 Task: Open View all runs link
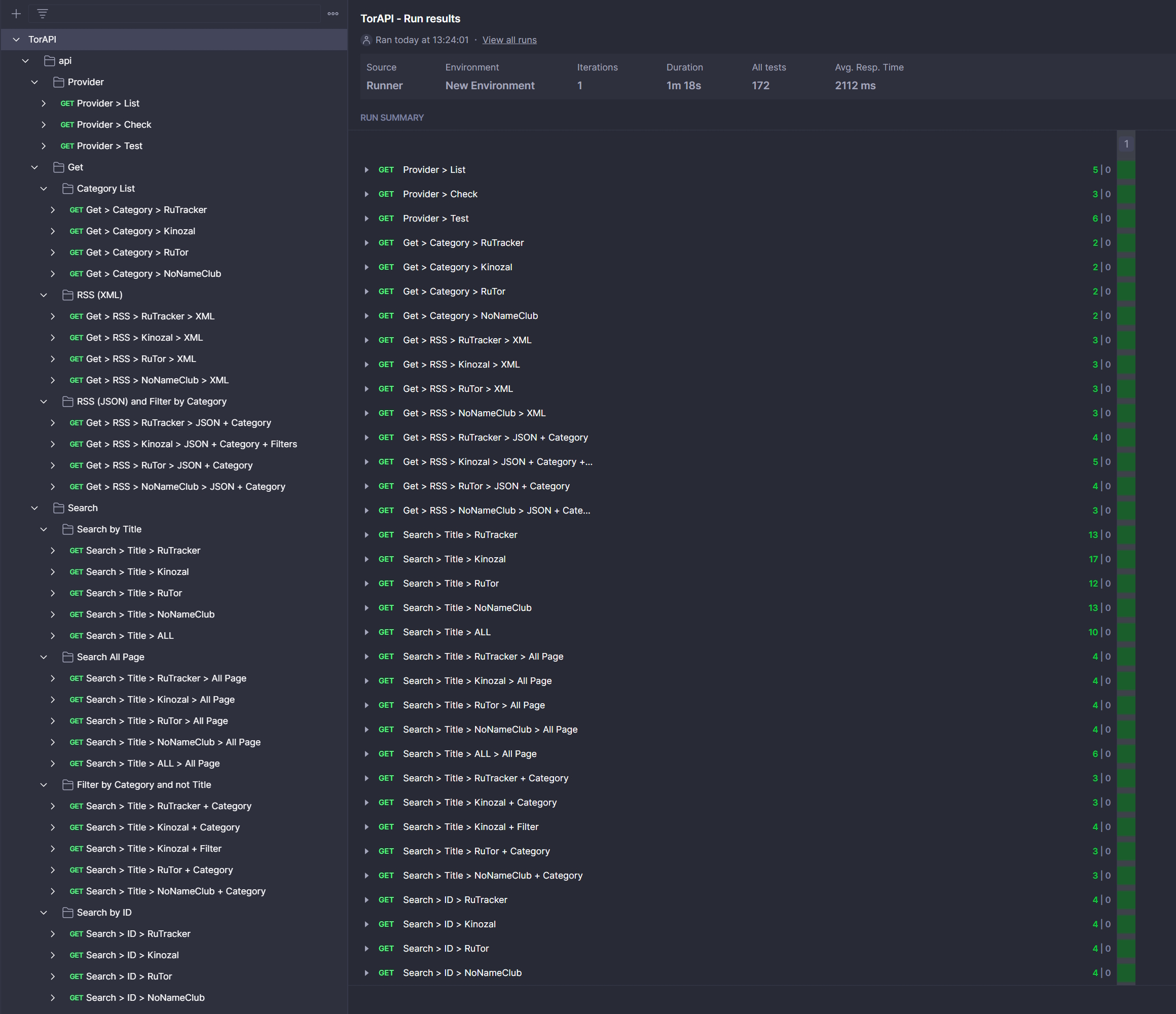point(509,40)
